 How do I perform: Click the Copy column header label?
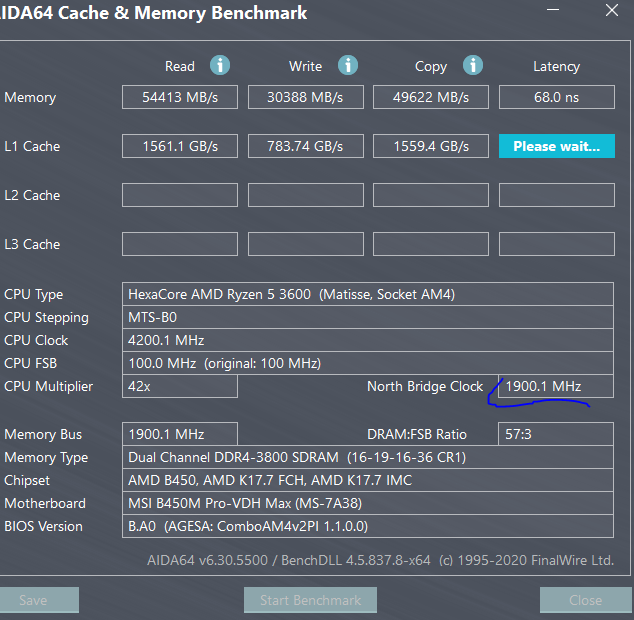coord(431,67)
